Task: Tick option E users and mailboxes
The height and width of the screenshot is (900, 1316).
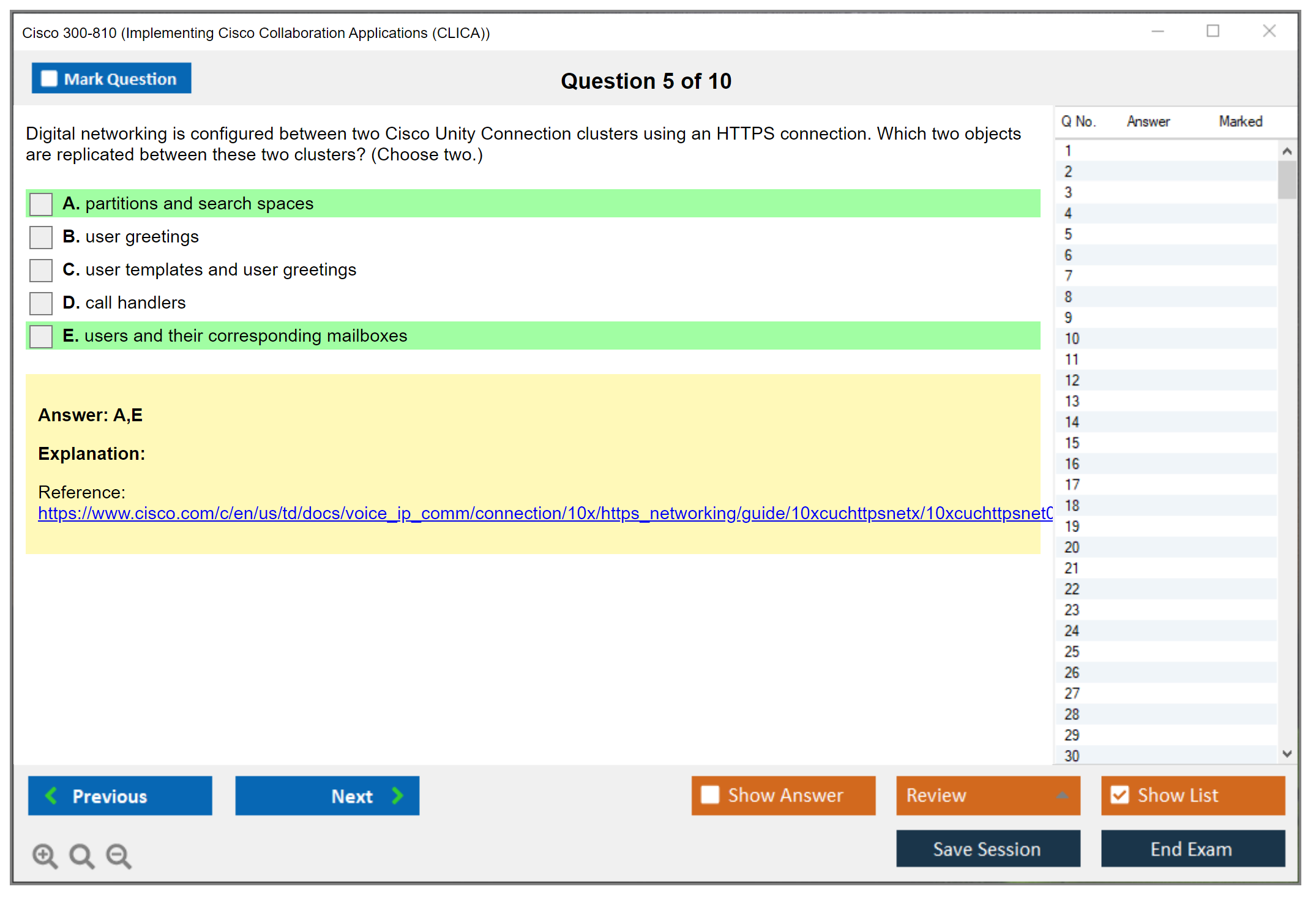Action: coord(41,336)
